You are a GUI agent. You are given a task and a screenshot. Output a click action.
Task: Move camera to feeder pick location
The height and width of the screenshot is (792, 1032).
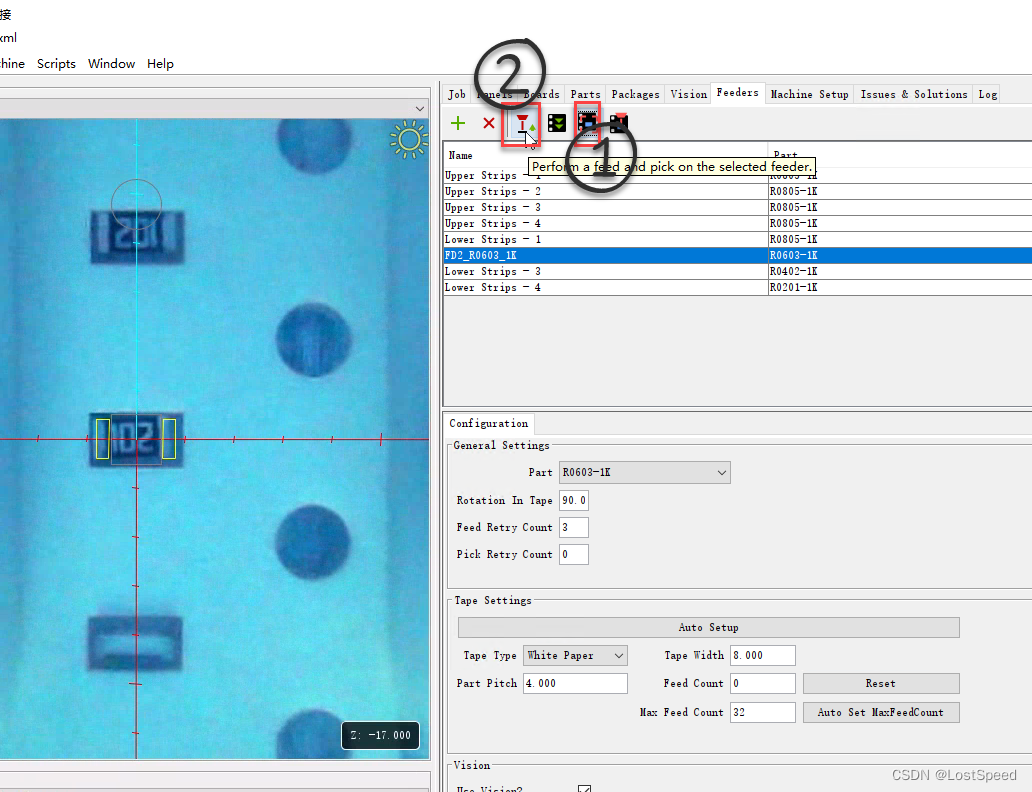[587, 122]
